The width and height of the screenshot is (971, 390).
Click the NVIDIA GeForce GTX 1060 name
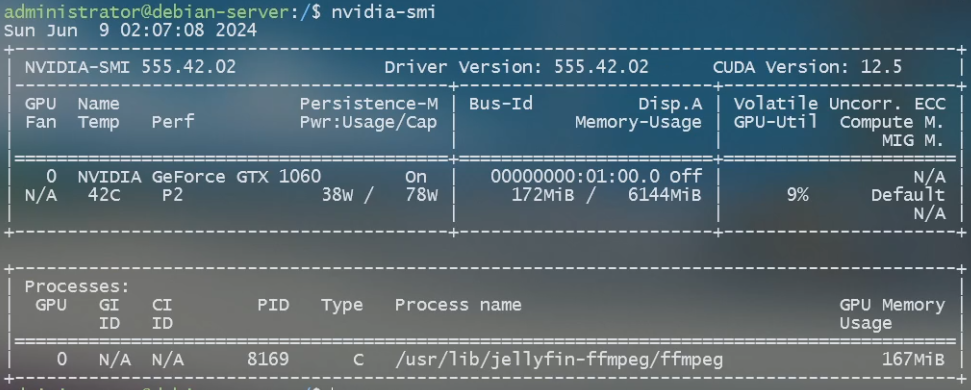(199, 177)
